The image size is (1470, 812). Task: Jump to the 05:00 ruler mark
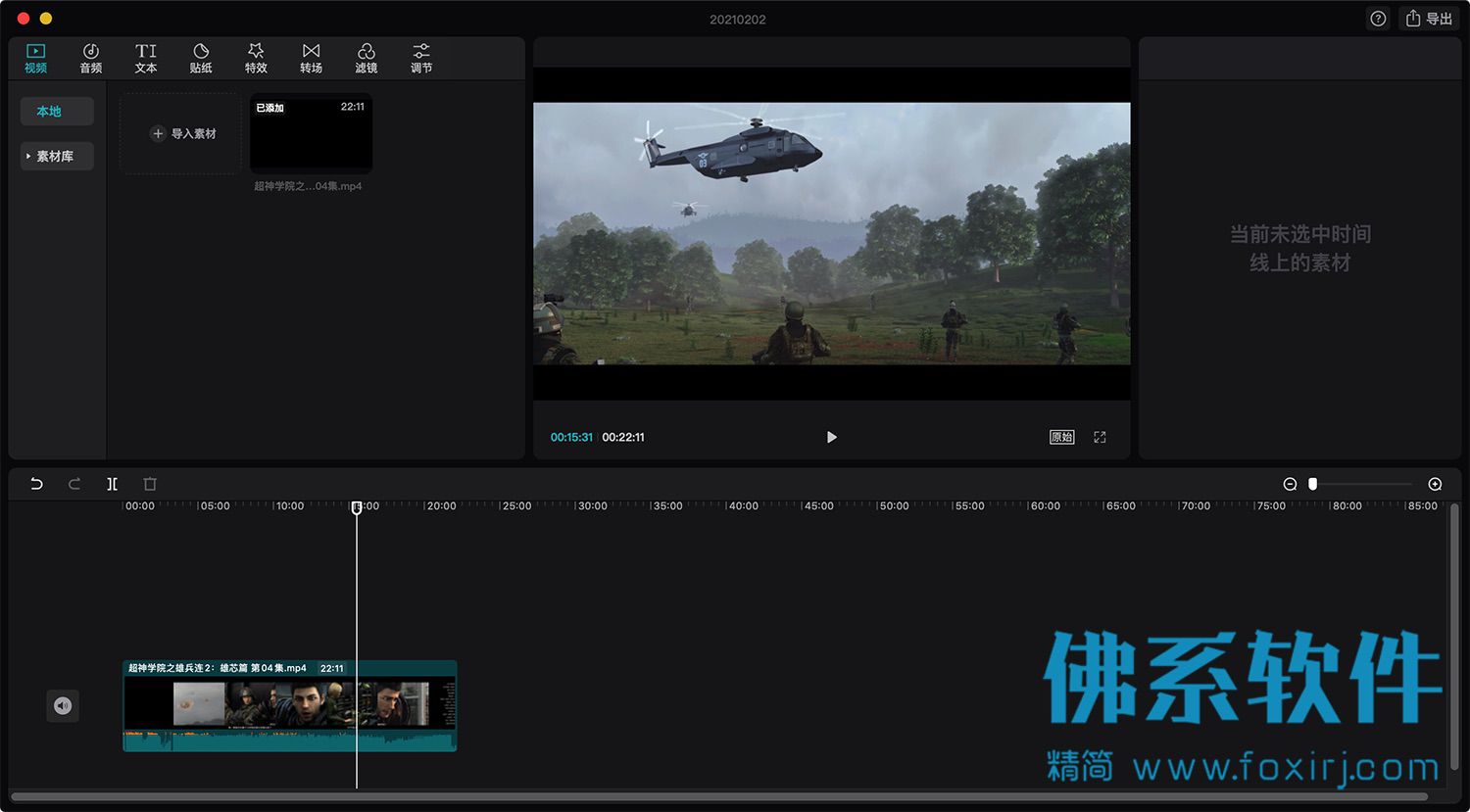(x=215, y=506)
